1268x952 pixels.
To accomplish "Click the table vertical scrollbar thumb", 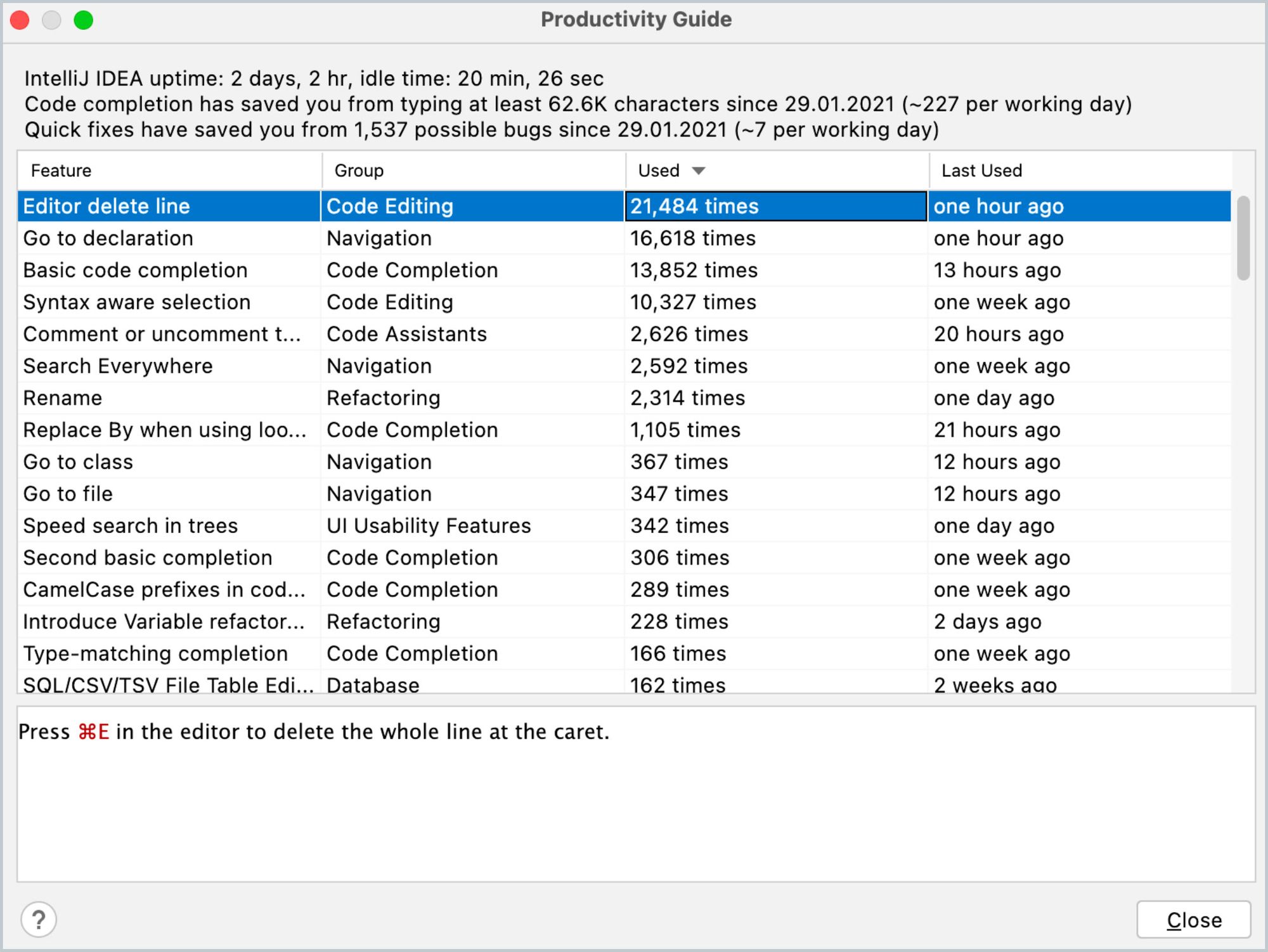I will pyautogui.click(x=1243, y=238).
